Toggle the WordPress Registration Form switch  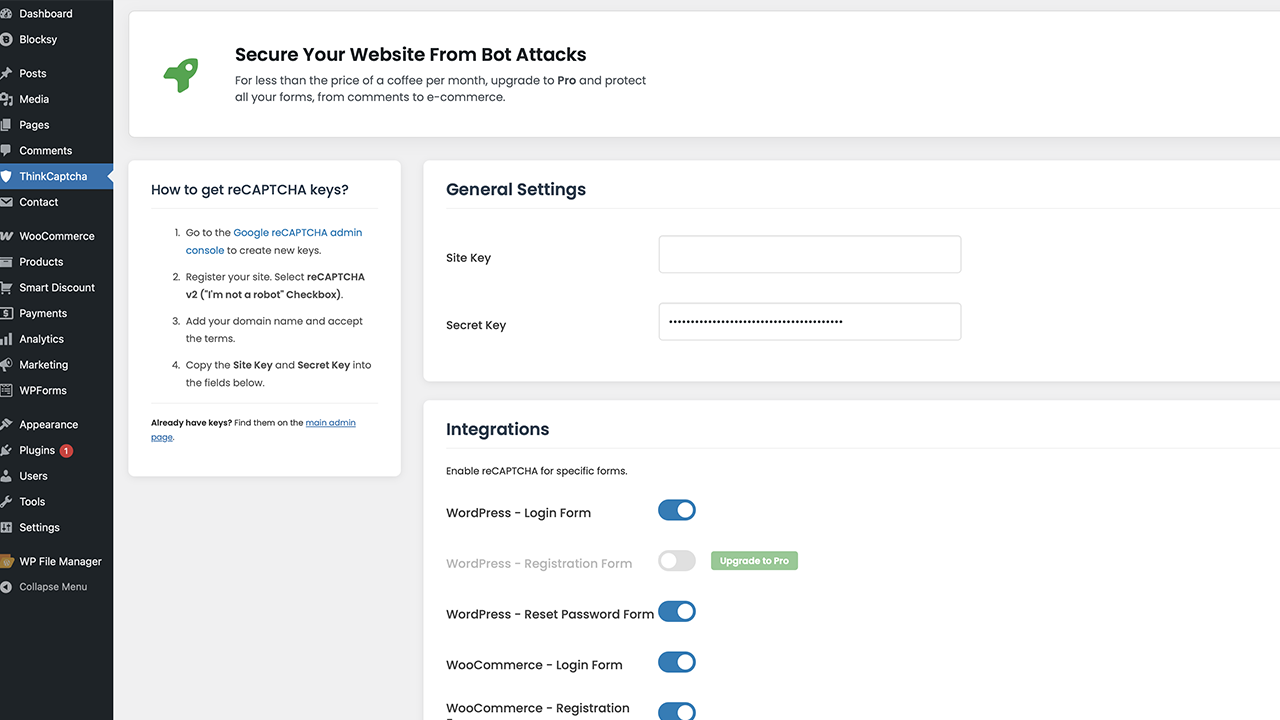pyautogui.click(x=677, y=561)
